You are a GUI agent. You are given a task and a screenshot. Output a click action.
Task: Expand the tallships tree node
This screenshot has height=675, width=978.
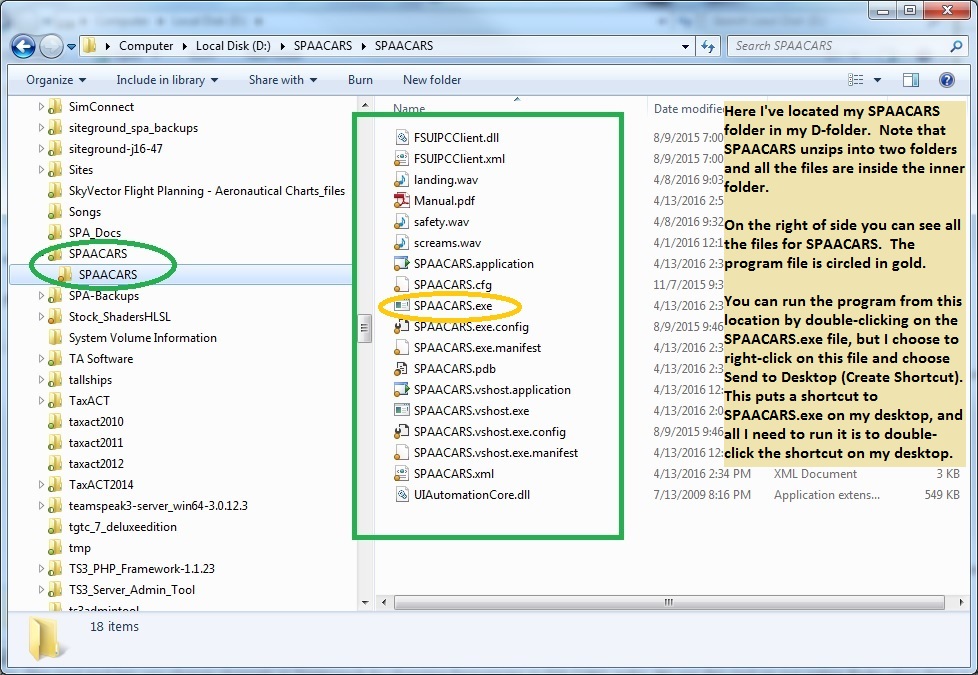[x=41, y=380]
